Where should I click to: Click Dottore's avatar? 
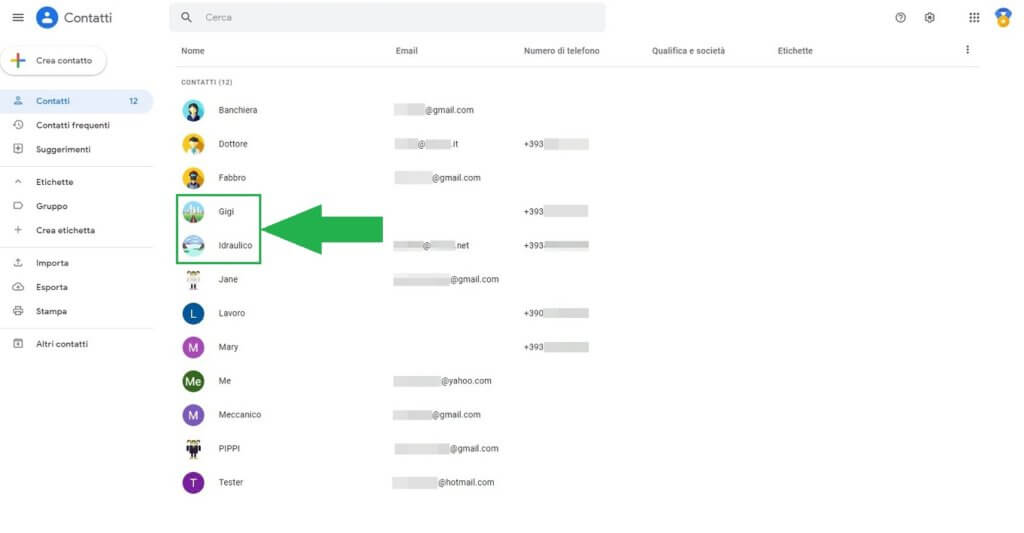coord(193,144)
